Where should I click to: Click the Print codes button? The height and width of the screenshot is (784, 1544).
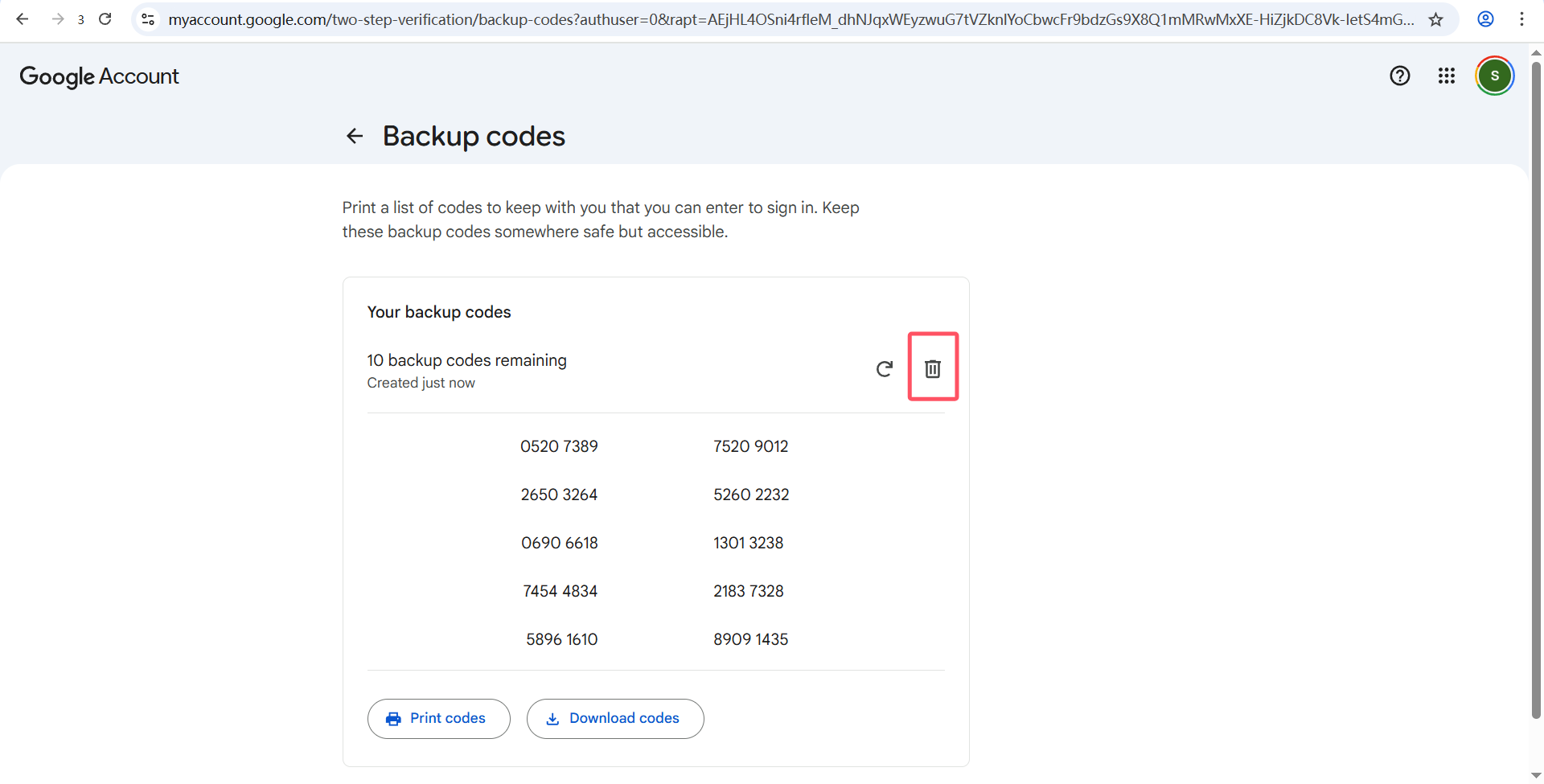click(x=438, y=718)
